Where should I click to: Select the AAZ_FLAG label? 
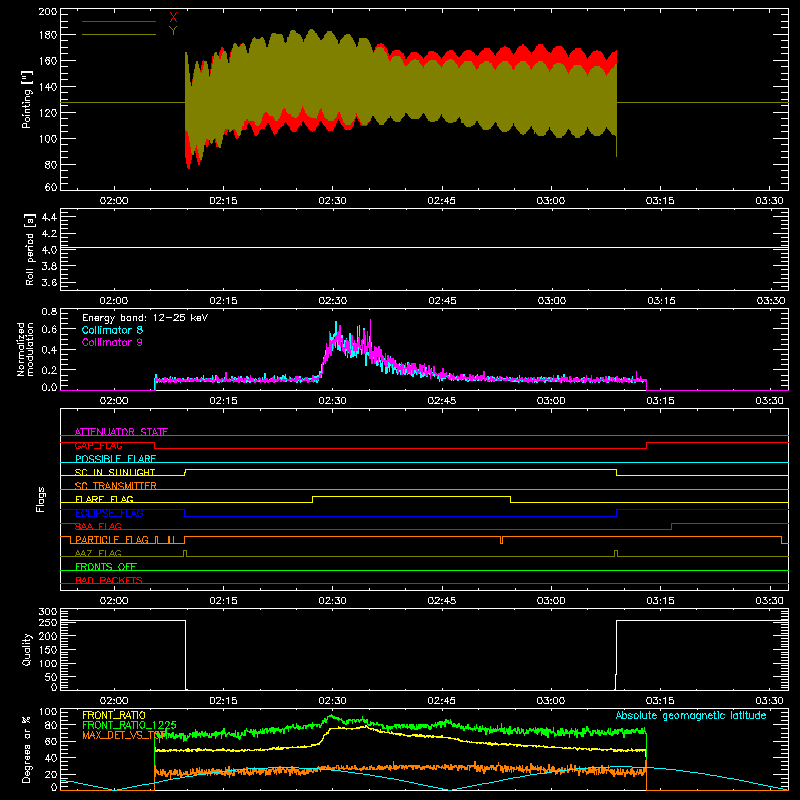98,553
